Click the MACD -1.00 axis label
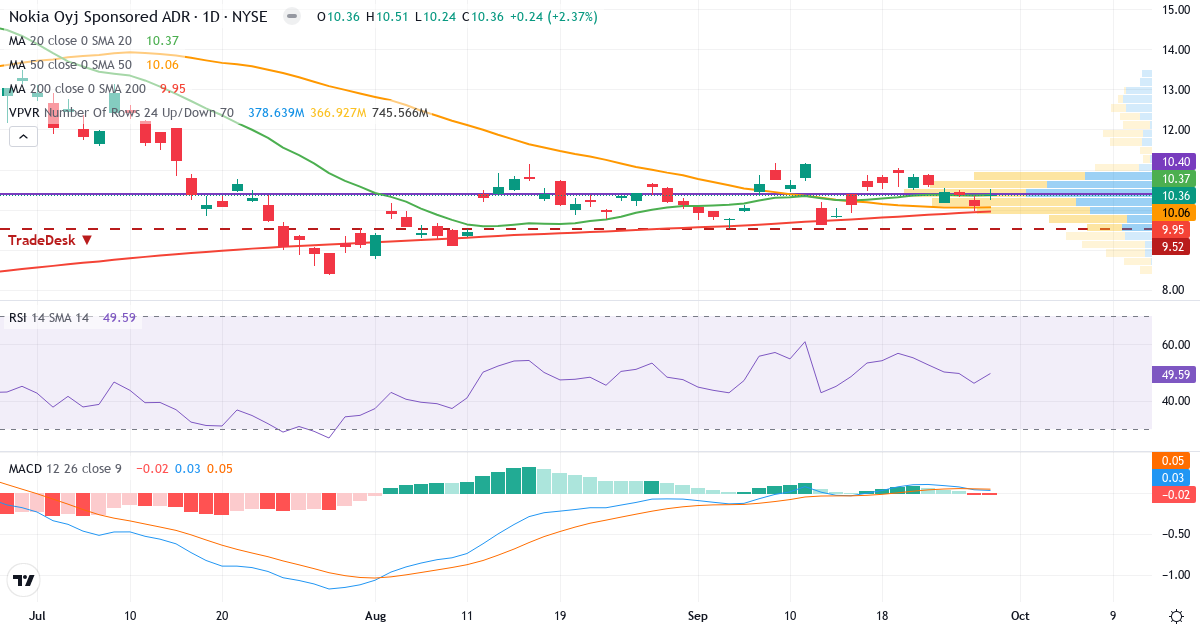 [x=1174, y=574]
